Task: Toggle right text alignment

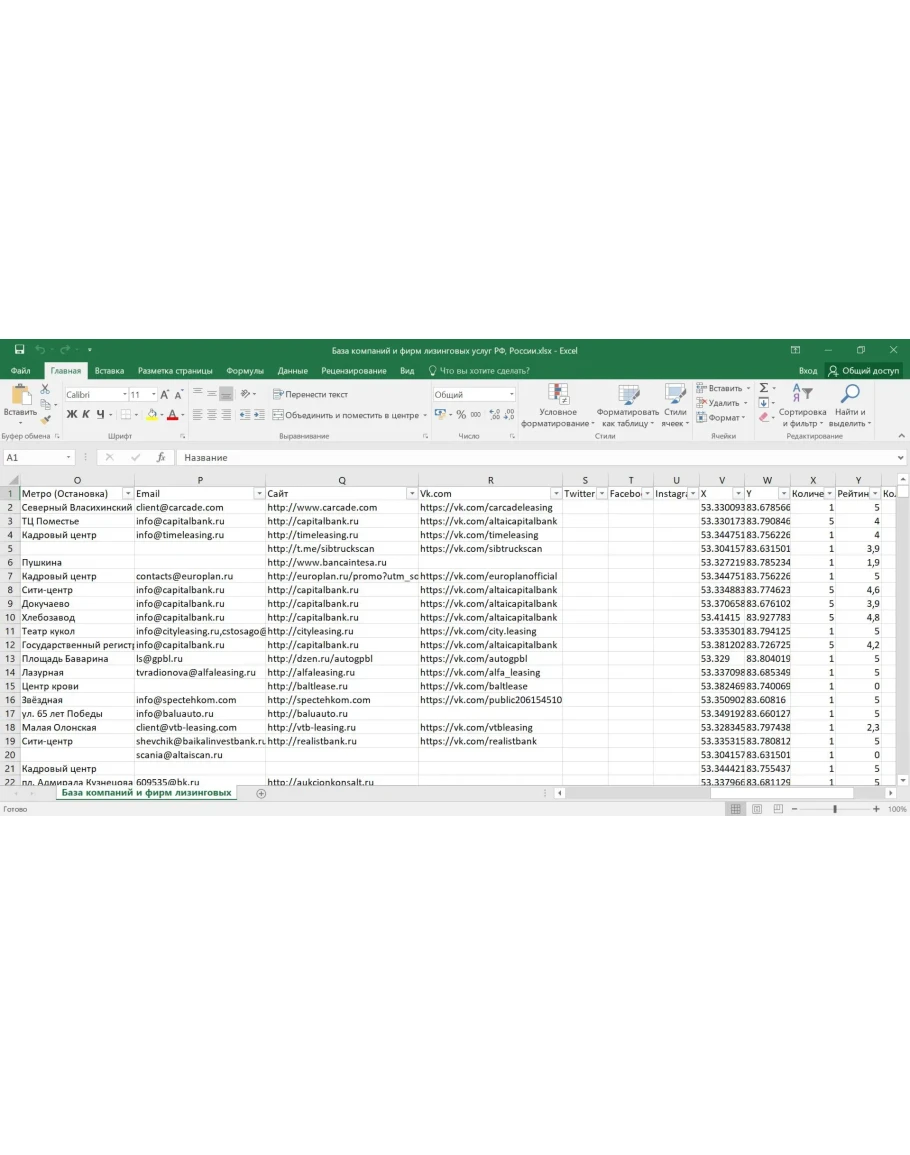Action: click(226, 415)
